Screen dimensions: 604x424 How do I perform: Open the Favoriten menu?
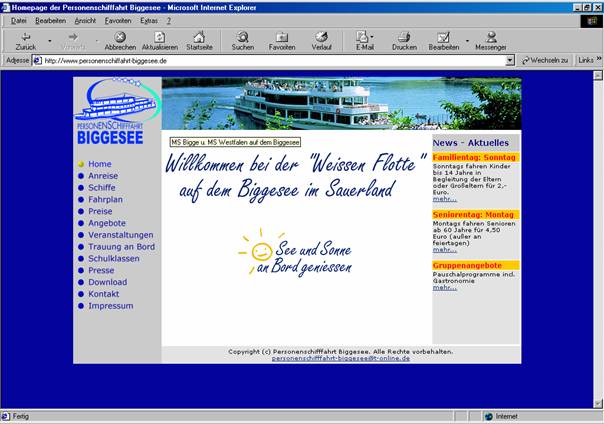(118, 21)
